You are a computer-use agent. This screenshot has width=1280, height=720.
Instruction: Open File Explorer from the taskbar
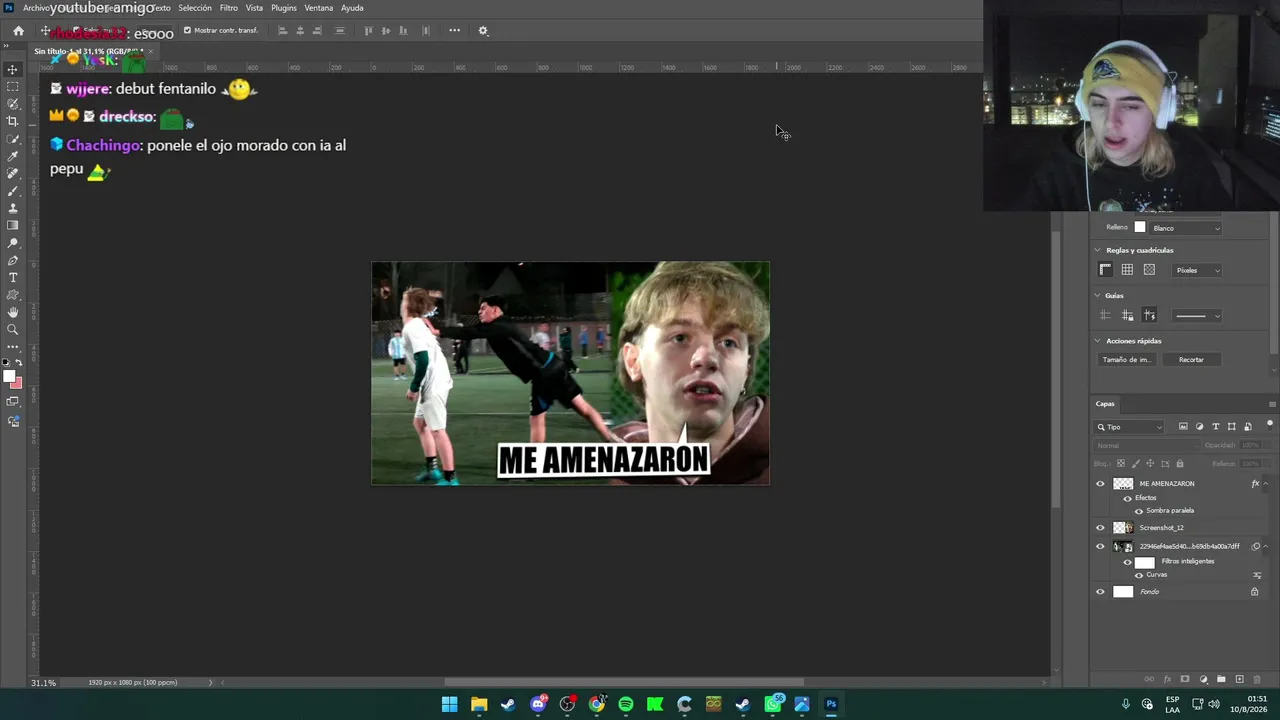(x=479, y=704)
